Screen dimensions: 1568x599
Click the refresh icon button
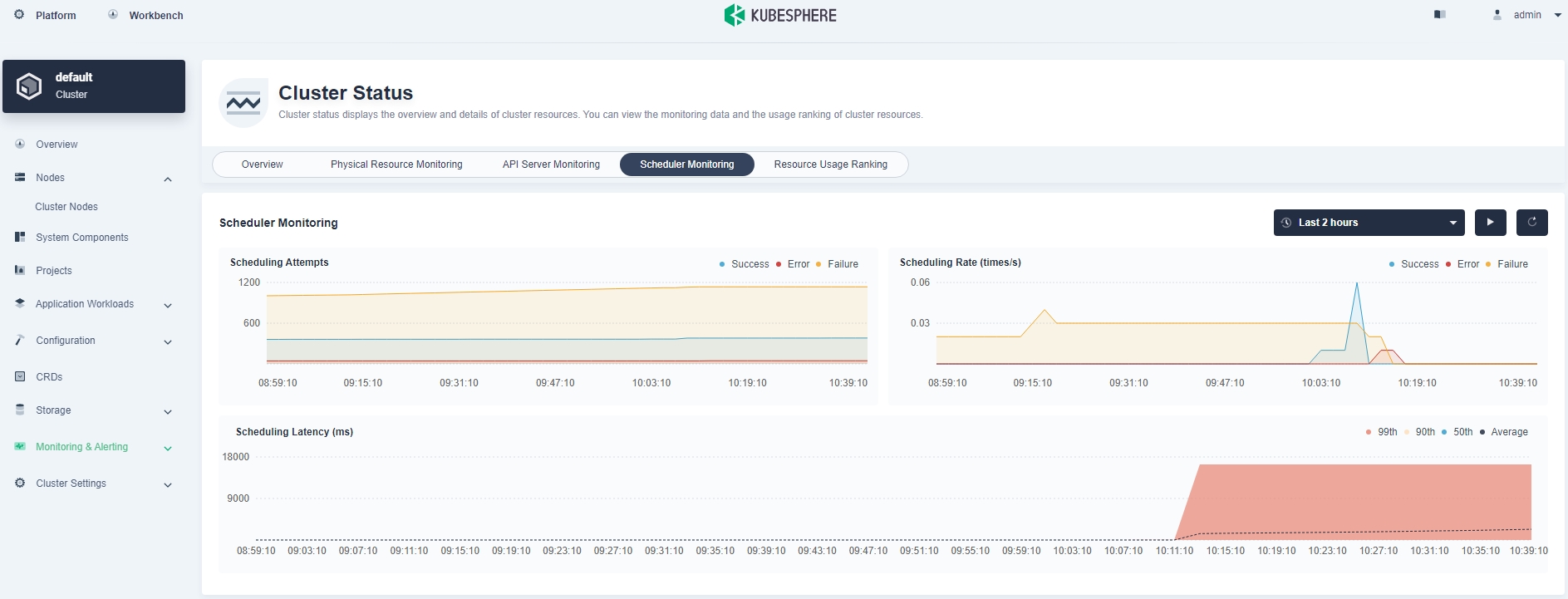1531,223
